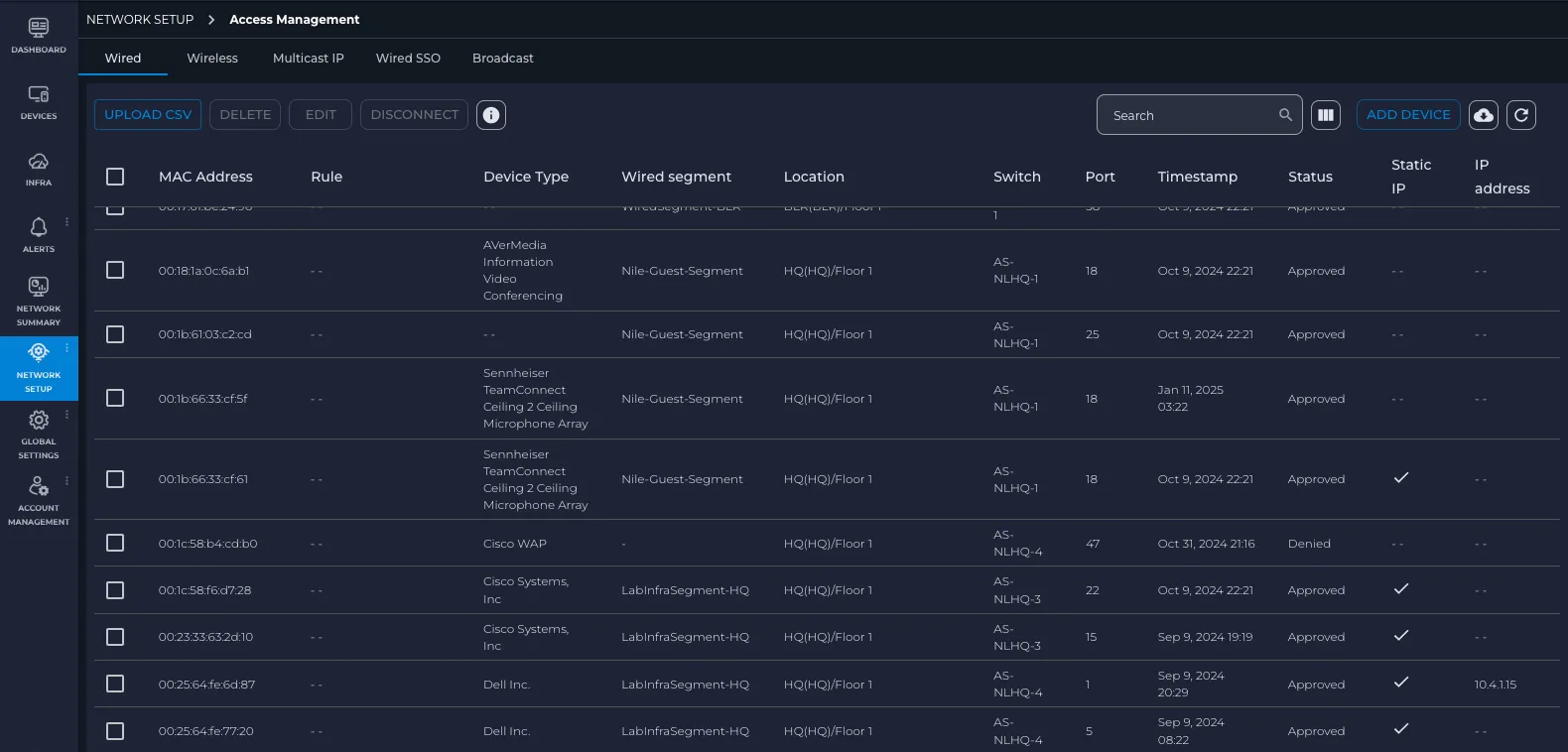Click the search magnifier icon

tap(1285, 115)
